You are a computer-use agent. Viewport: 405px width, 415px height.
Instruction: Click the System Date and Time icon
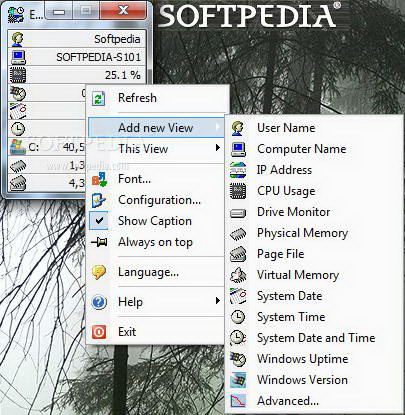238,338
